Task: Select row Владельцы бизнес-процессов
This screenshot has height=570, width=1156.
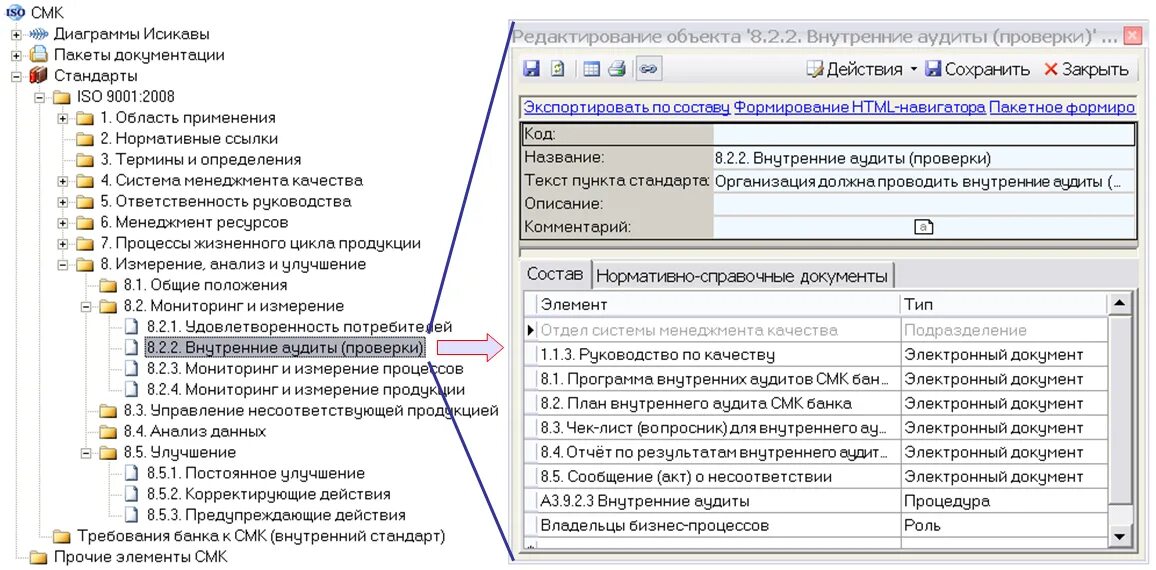Action: [x=816, y=525]
